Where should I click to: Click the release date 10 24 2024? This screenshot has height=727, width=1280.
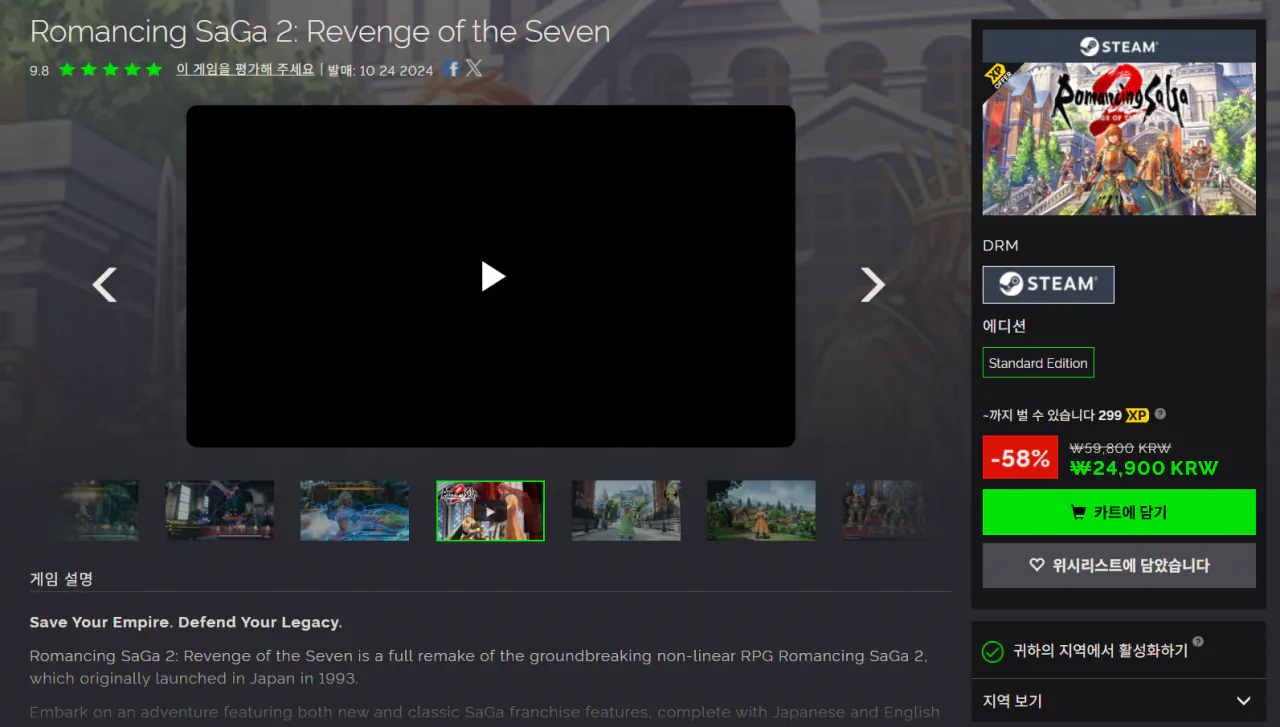pyautogui.click(x=397, y=70)
